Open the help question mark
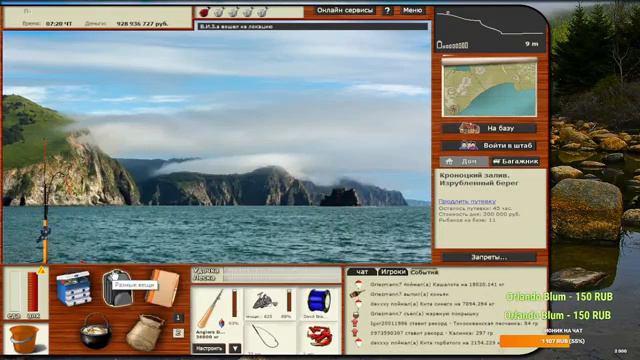640x360 pixels. (x=387, y=11)
